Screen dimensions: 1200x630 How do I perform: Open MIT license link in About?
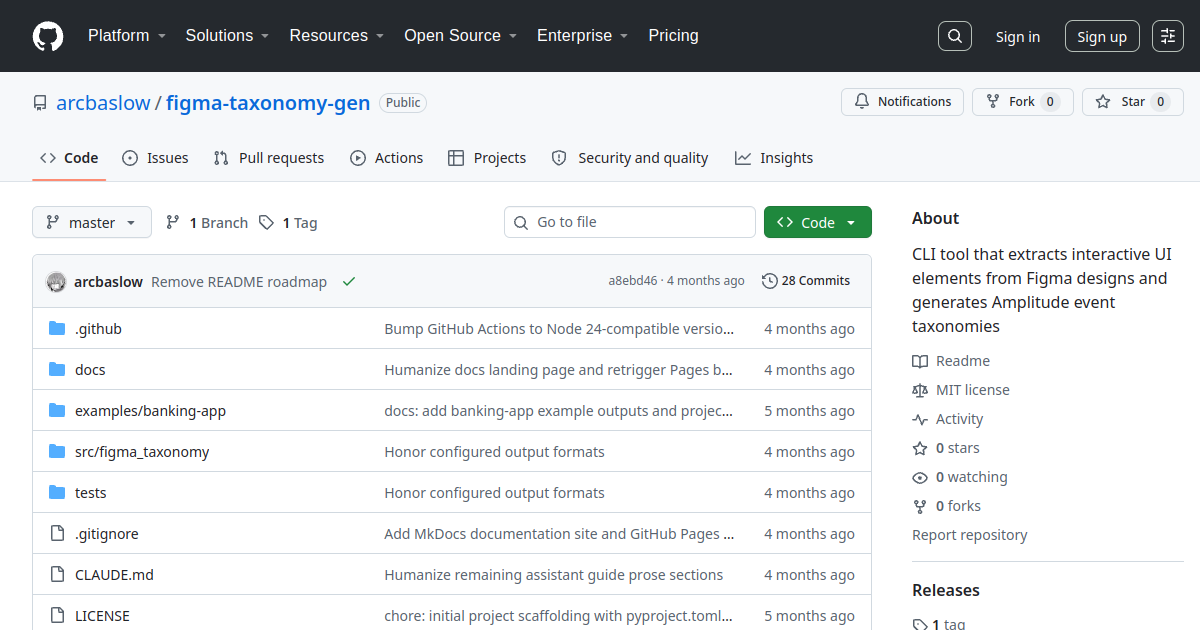point(961,390)
